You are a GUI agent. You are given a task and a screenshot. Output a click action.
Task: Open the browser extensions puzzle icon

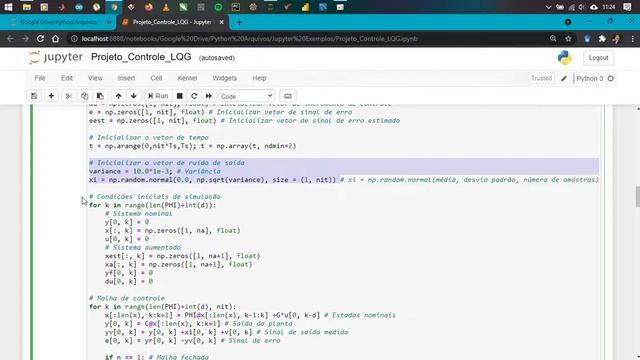click(x=602, y=39)
